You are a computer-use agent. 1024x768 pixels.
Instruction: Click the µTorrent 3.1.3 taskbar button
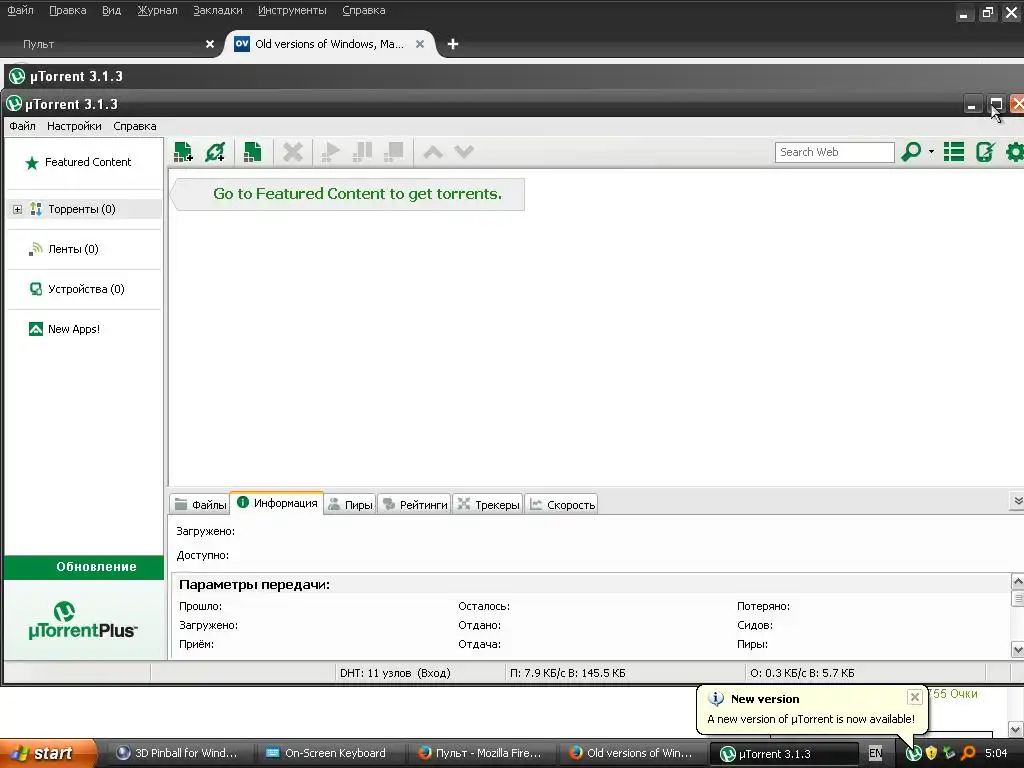pyautogui.click(x=783, y=754)
